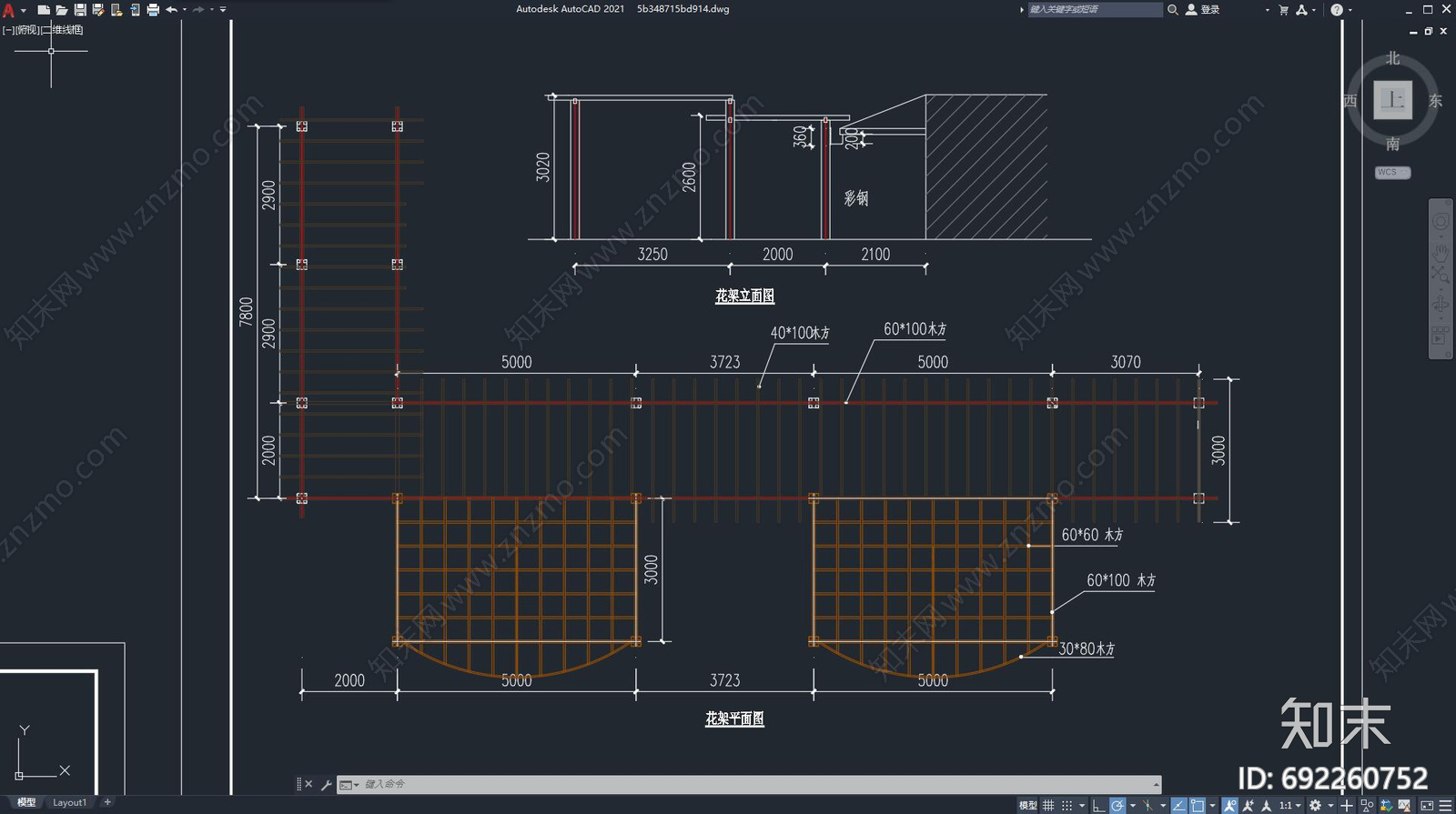
Task: Open the snap mode settings dropdown arrow
Action: pos(1082,806)
